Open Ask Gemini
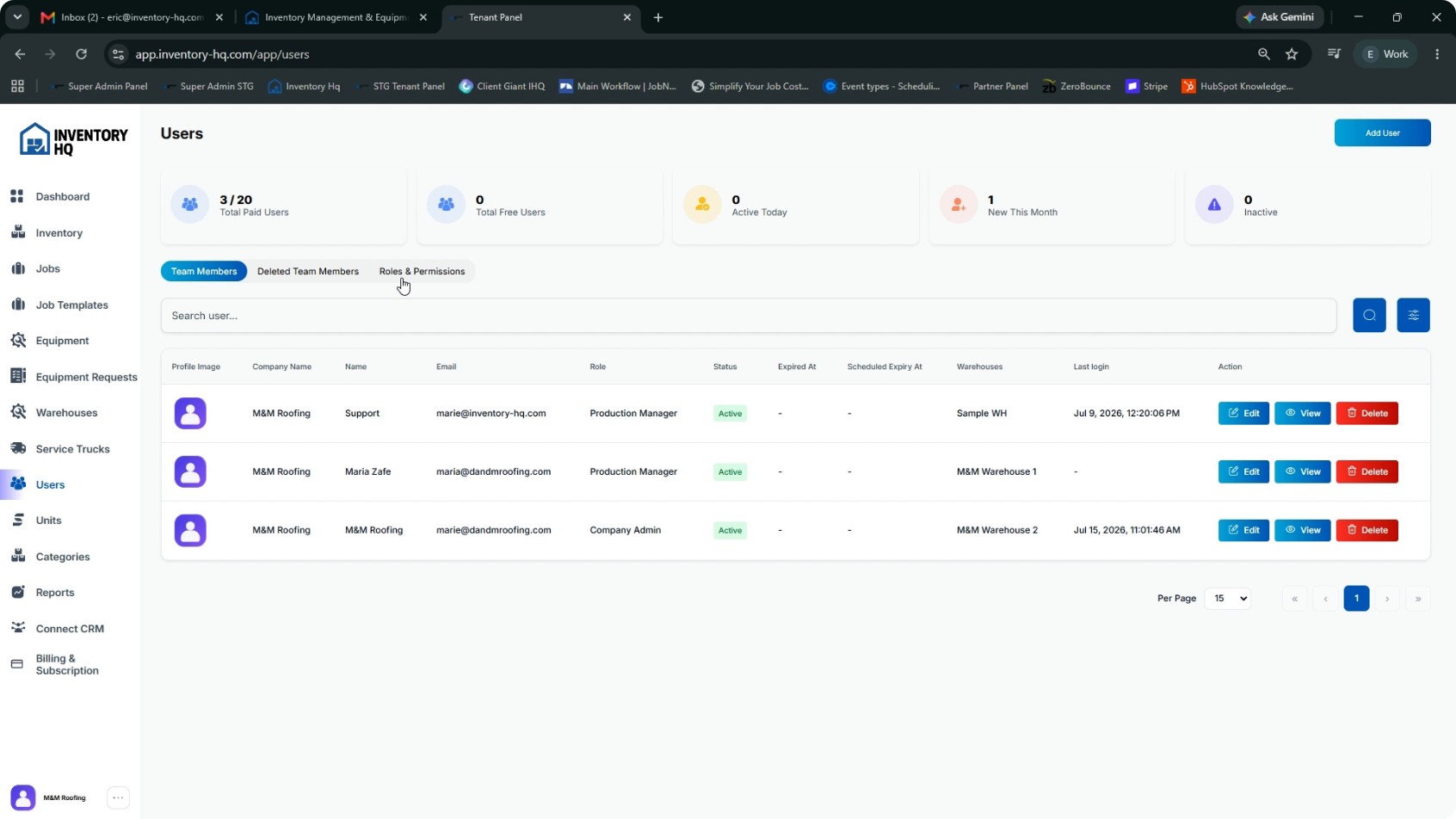The width and height of the screenshot is (1456, 819). tap(1280, 17)
